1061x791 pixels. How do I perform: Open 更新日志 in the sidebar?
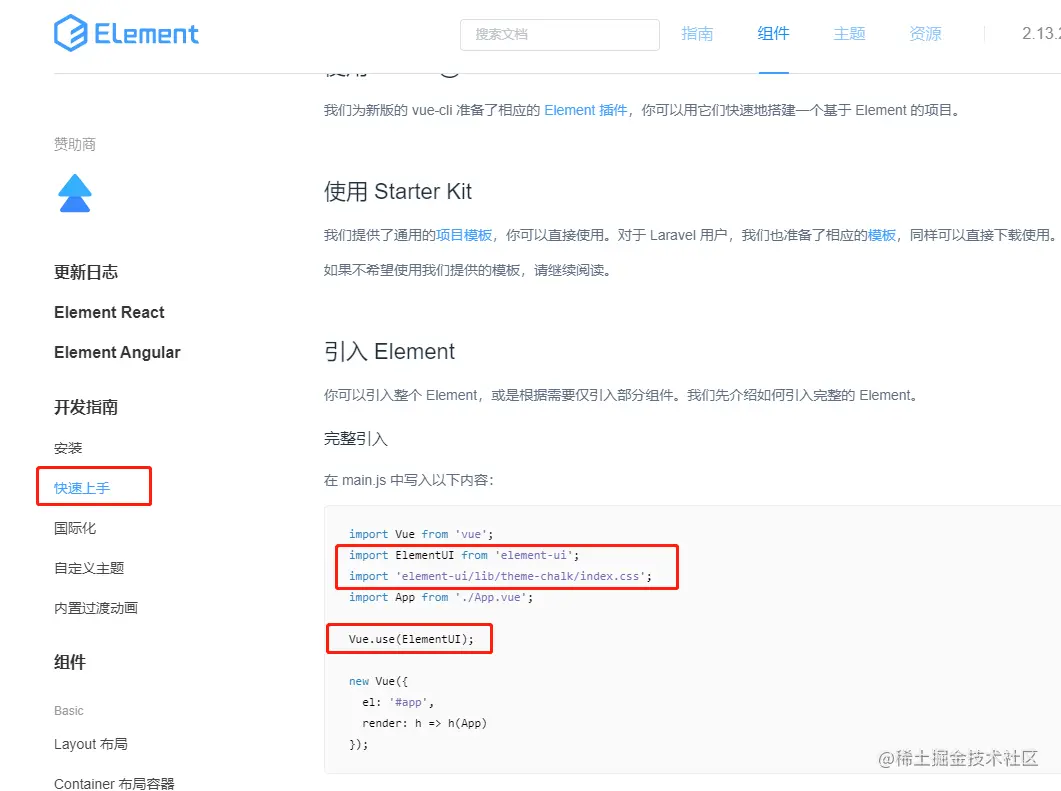(86, 272)
